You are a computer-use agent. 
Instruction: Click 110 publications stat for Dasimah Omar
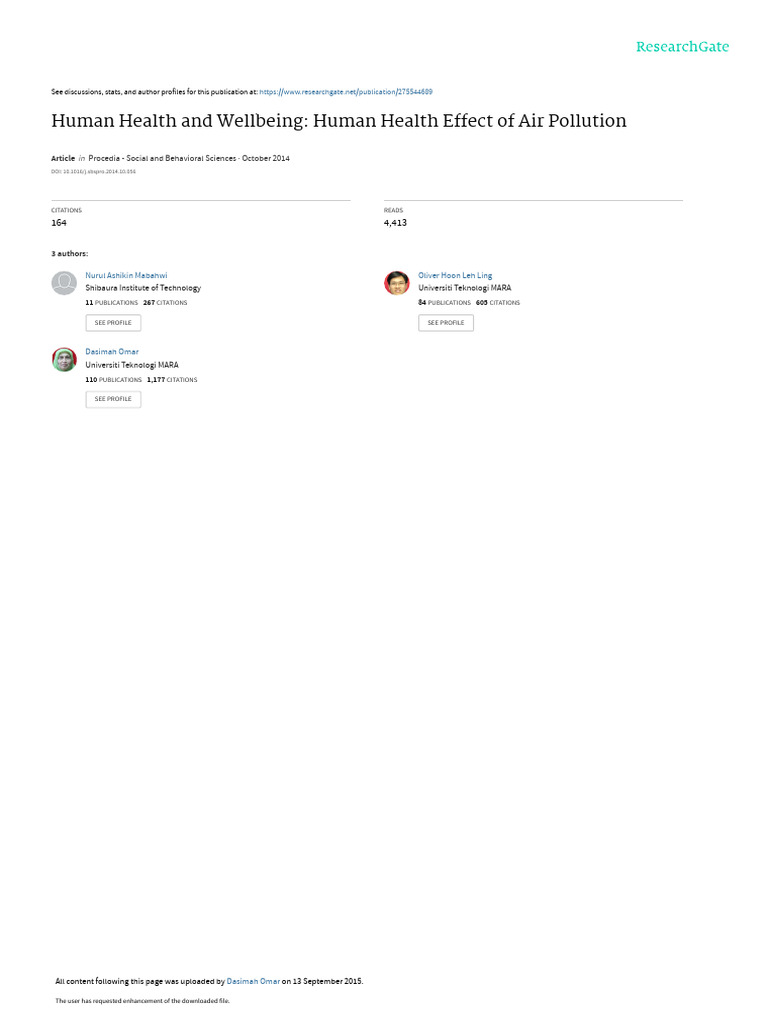pos(114,379)
